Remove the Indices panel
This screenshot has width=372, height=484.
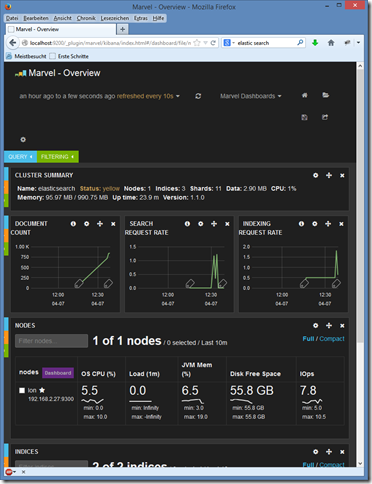click(x=342, y=452)
